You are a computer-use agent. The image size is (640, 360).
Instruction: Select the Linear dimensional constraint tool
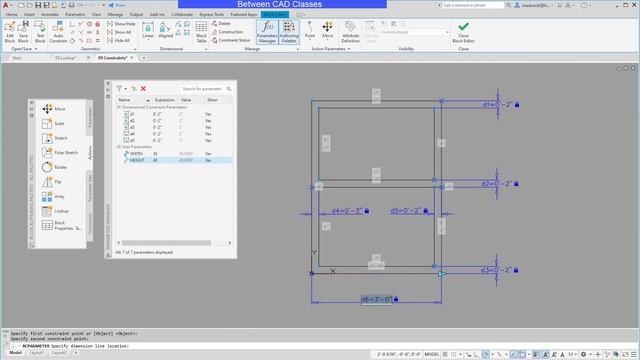point(148,30)
